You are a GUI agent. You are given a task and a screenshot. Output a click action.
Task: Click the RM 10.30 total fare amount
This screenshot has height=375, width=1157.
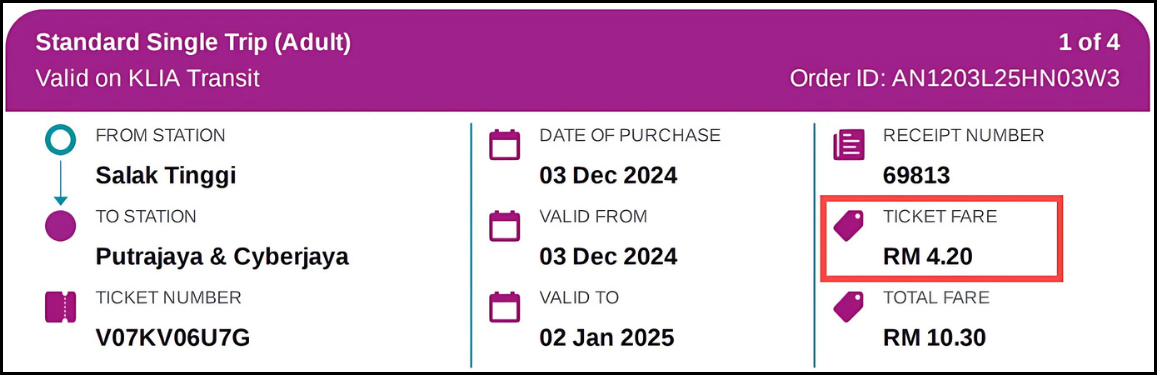point(934,338)
